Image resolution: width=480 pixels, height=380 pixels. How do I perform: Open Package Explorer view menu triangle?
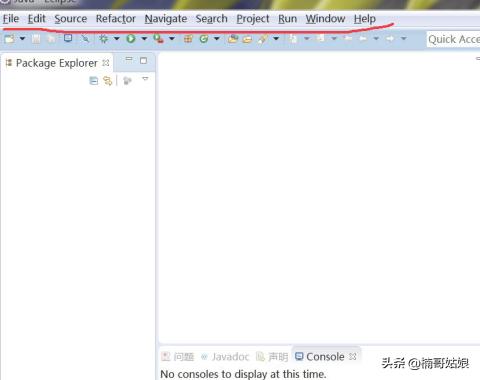pos(145,79)
